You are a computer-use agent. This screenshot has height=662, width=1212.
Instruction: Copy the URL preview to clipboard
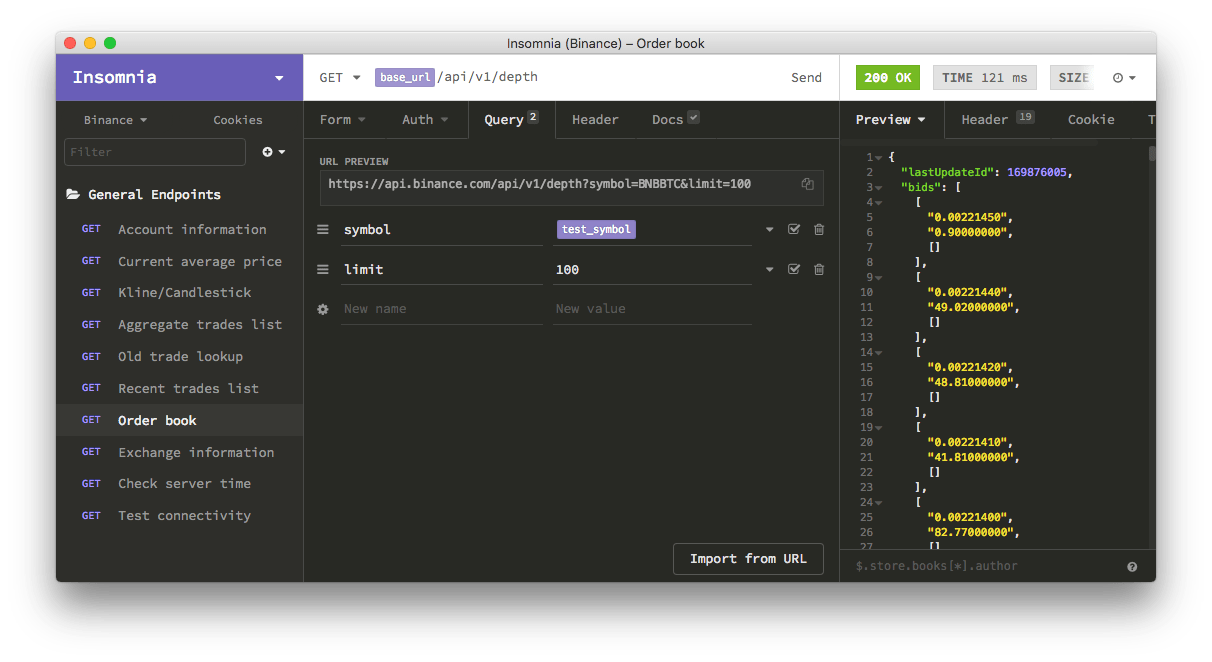coord(807,184)
